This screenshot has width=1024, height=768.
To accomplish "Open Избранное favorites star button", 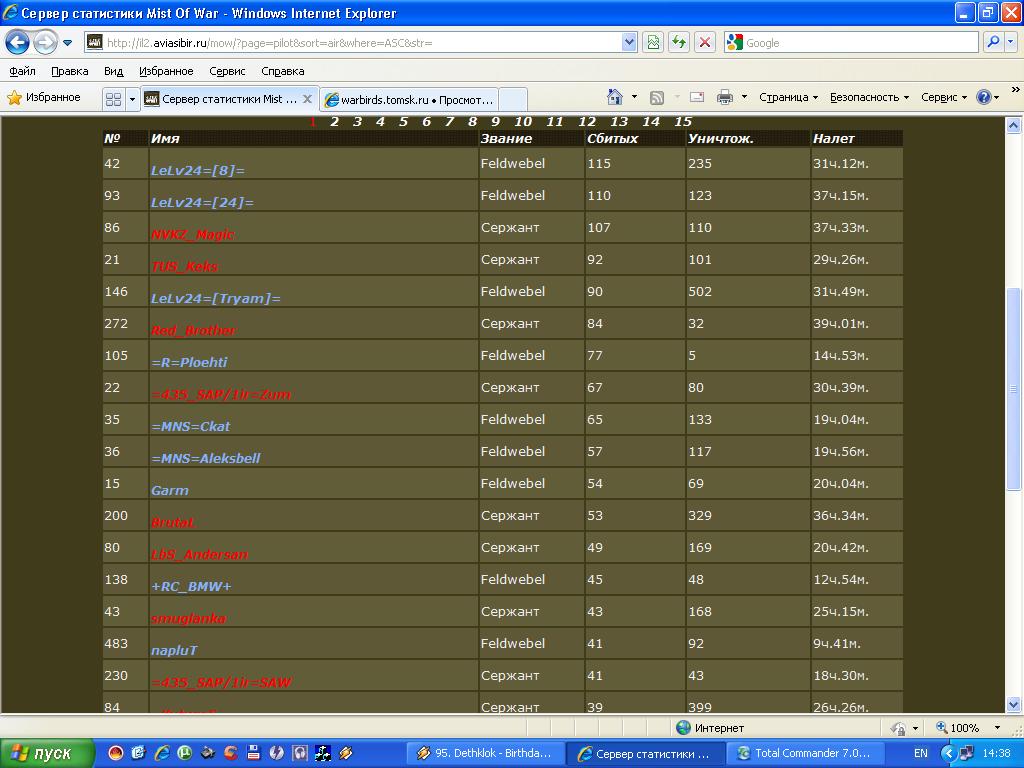I will (44, 97).
